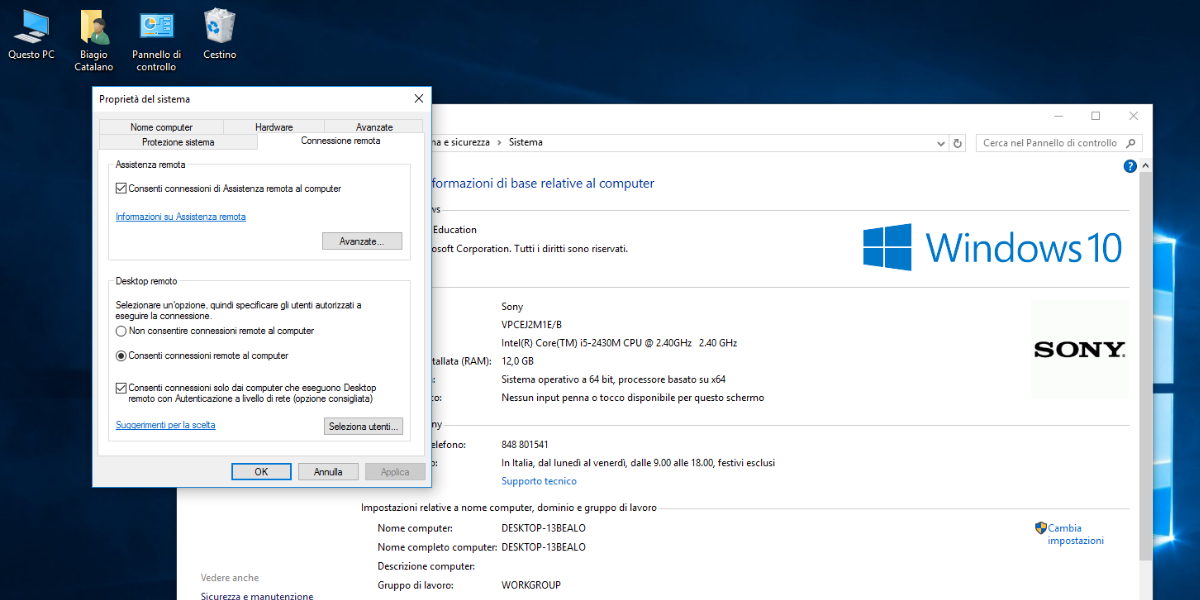Image resolution: width=1200 pixels, height=600 pixels.
Task: Confirm the dialog with OK
Action: coord(261,471)
